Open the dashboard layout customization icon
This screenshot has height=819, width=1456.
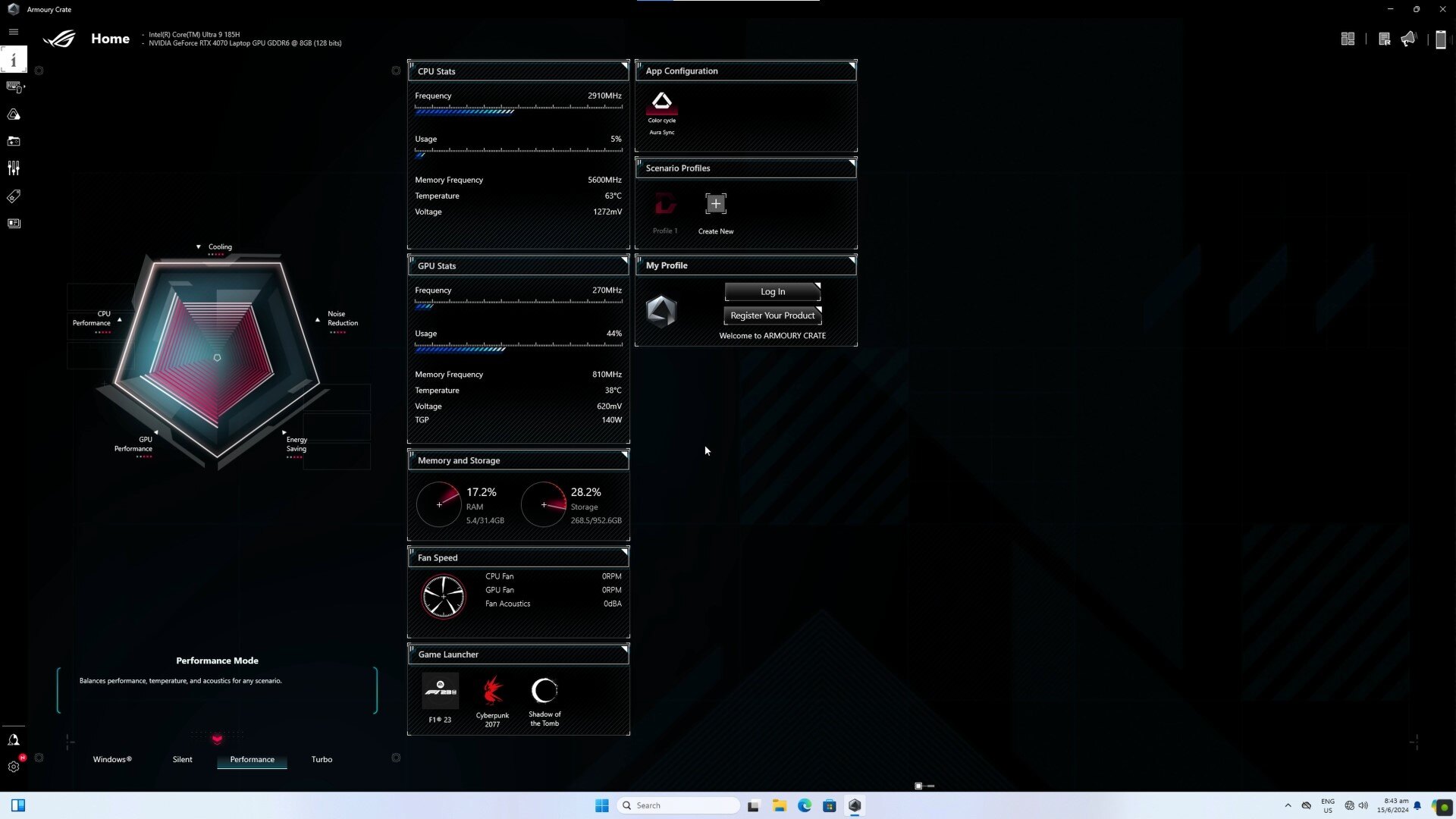[x=1348, y=39]
